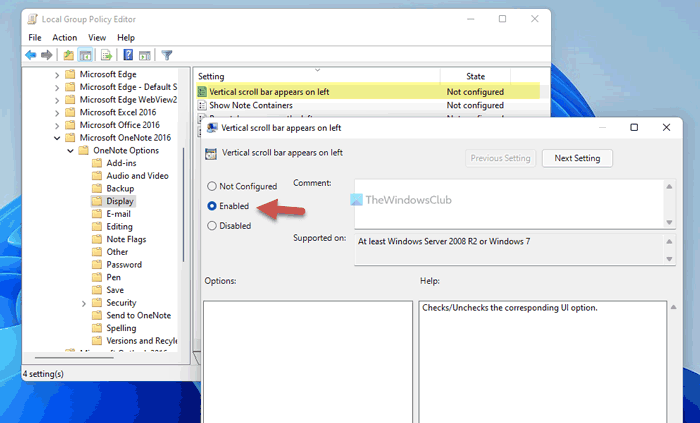This screenshot has height=423, width=700.
Task: Click the Back arrow in toolbar
Action: point(30,55)
